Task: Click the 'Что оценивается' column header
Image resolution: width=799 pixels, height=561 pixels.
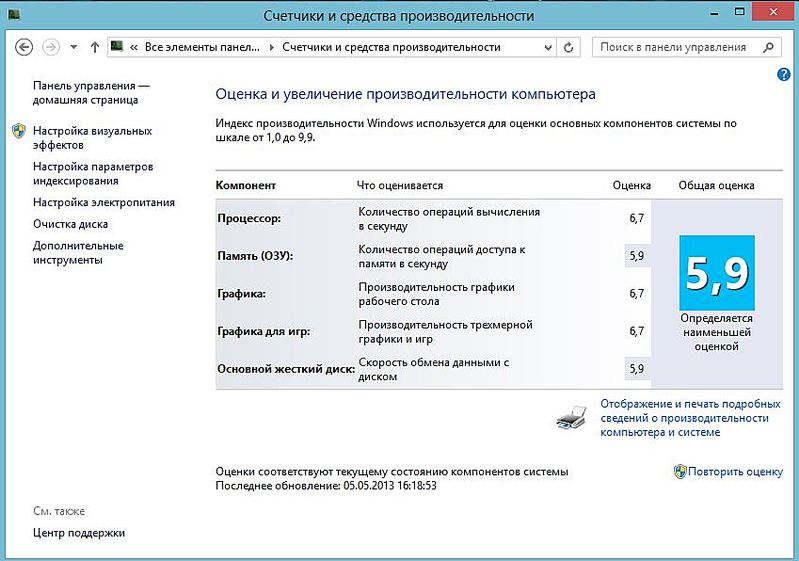Action: pos(400,185)
